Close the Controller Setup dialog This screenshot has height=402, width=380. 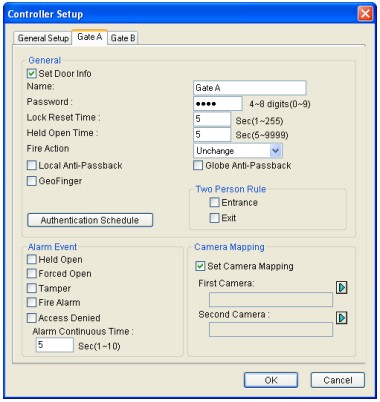click(365, 14)
